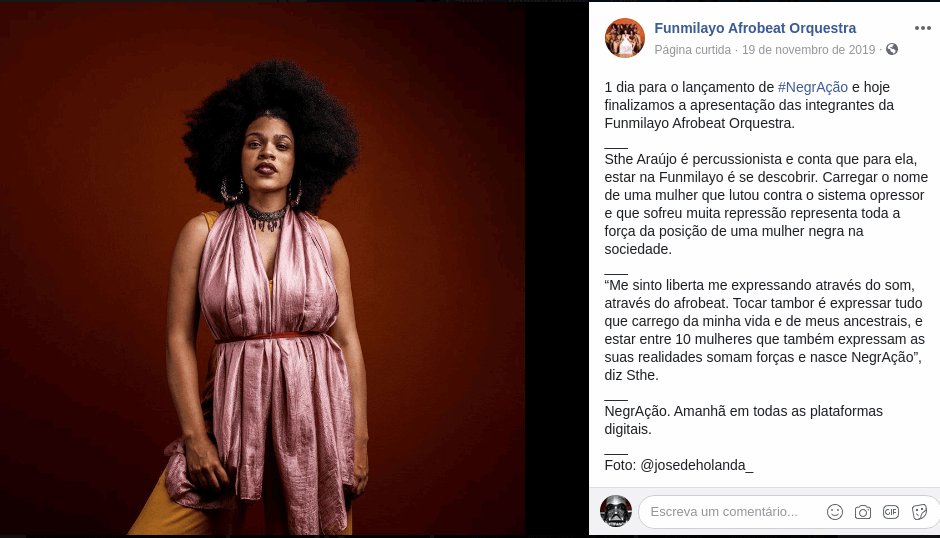Click the 19 de novembro de 2019 timestamp
940x538 pixels.
click(x=809, y=50)
